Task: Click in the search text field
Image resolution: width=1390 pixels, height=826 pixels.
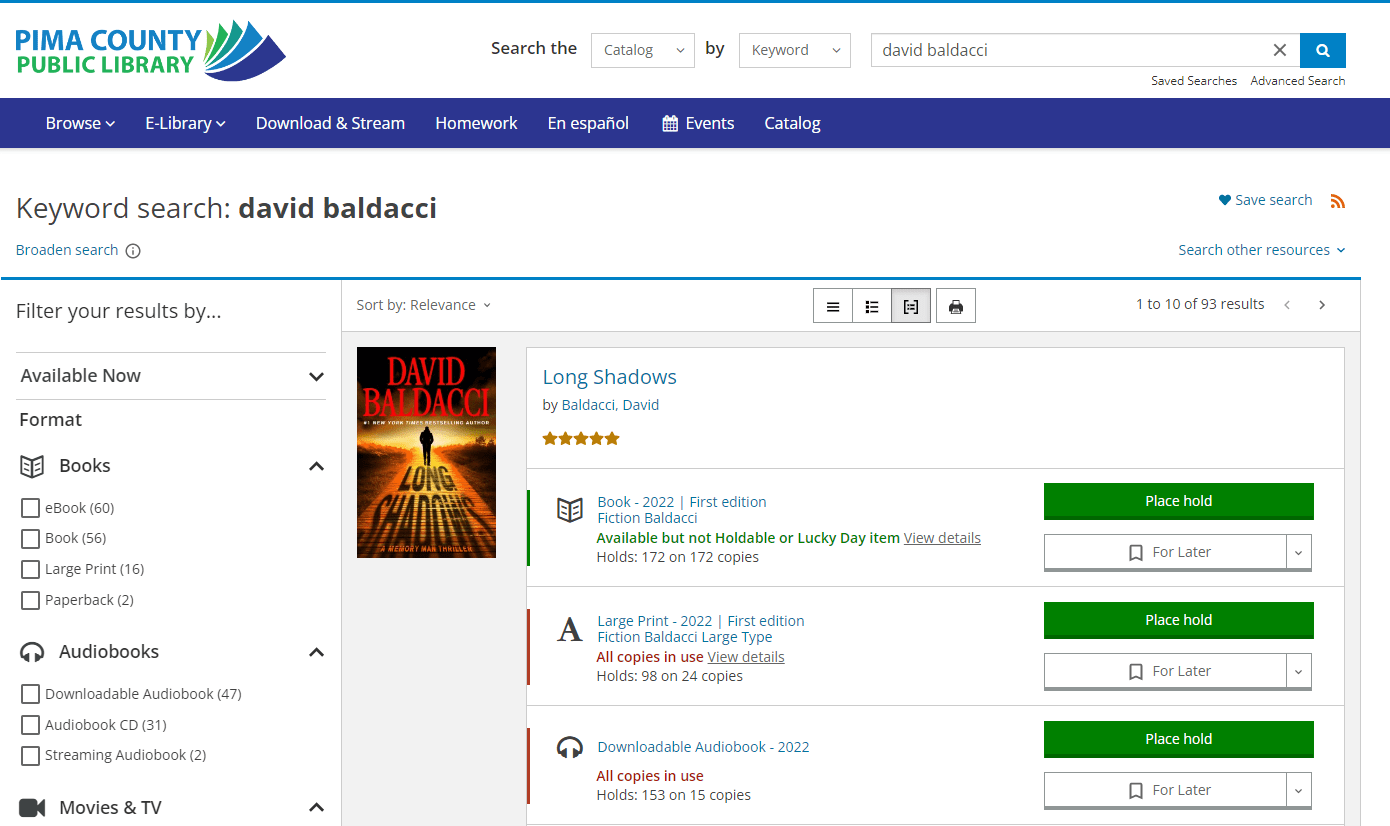Action: pyautogui.click(x=1070, y=50)
